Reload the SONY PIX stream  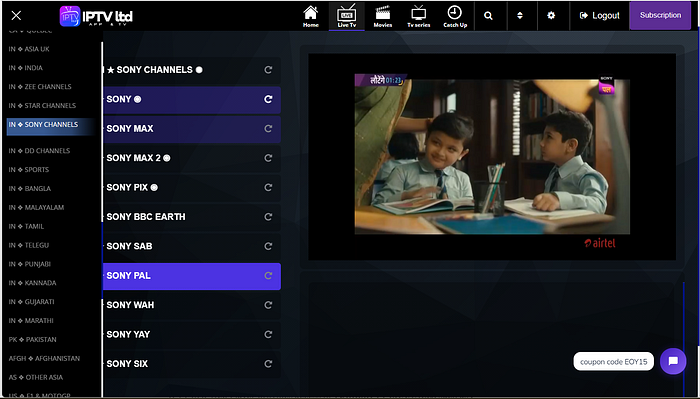coord(268,187)
